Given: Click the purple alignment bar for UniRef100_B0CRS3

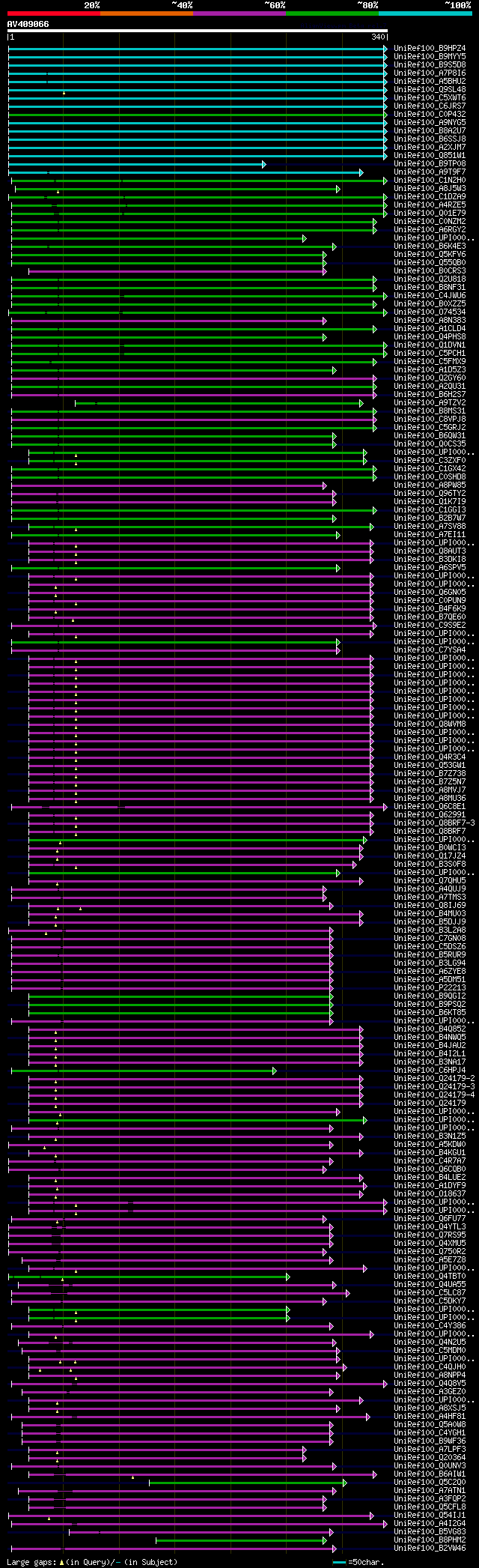Looking at the screenshot, I should 176,270.
